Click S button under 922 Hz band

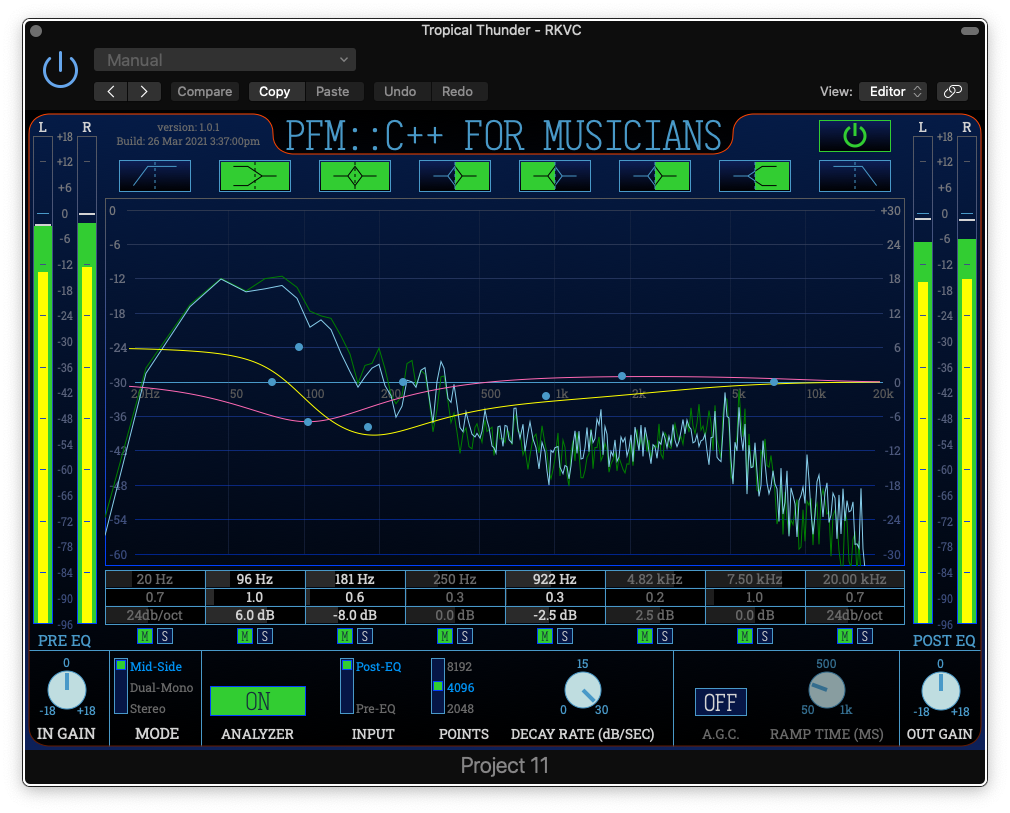click(x=565, y=636)
